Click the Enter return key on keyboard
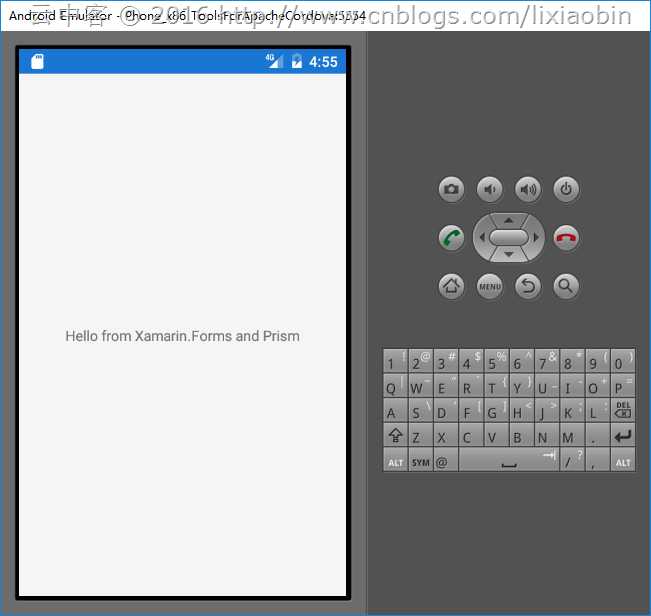The height and width of the screenshot is (616, 651). coord(623,435)
